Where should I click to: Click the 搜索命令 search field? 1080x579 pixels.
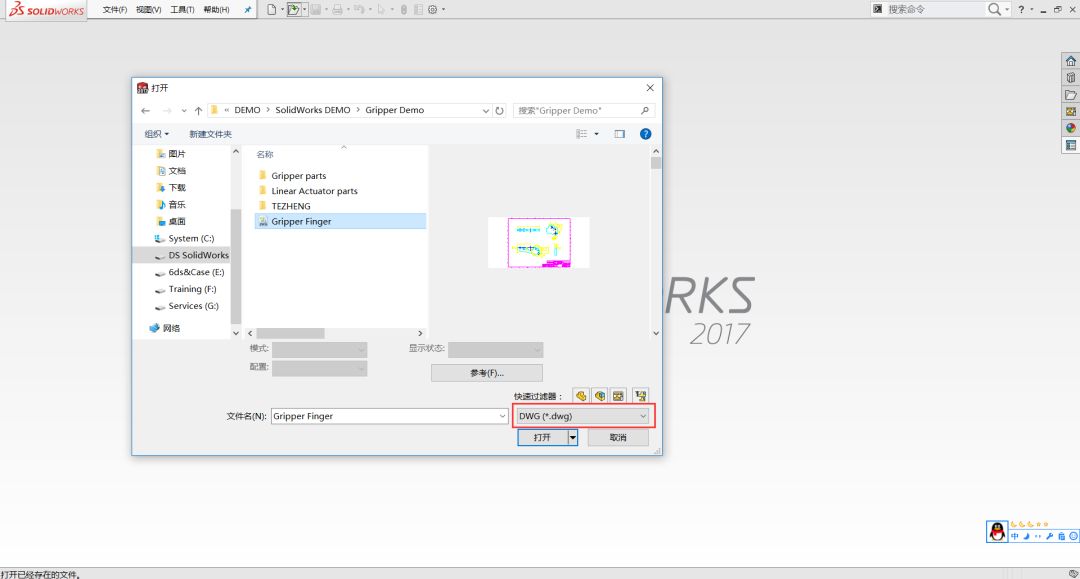(x=935, y=10)
